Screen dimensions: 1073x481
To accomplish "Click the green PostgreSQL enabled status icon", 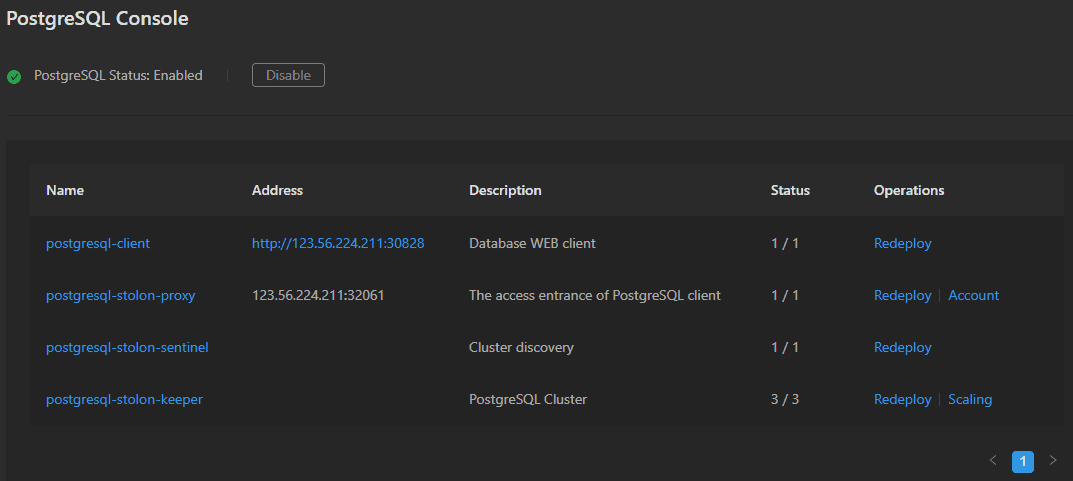I will click(x=14, y=77).
